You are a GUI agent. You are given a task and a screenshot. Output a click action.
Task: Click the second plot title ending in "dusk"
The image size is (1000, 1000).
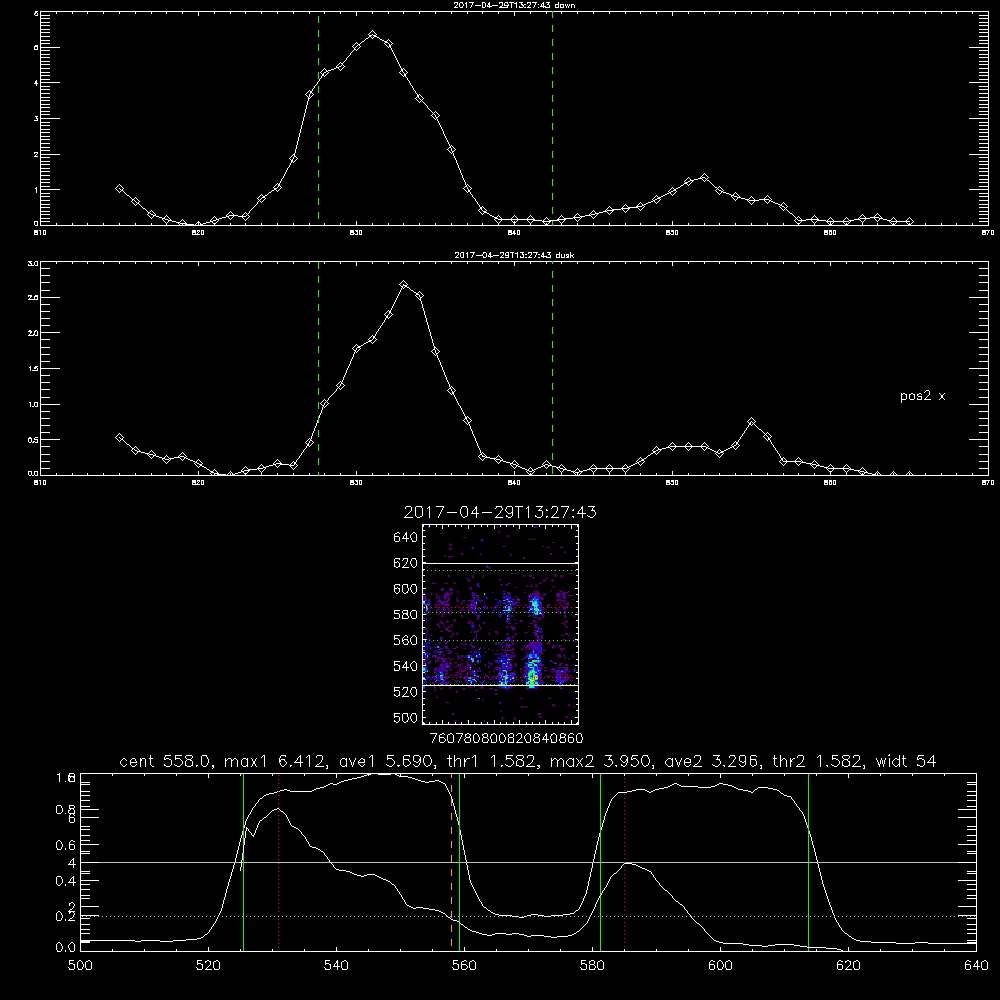(514, 255)
